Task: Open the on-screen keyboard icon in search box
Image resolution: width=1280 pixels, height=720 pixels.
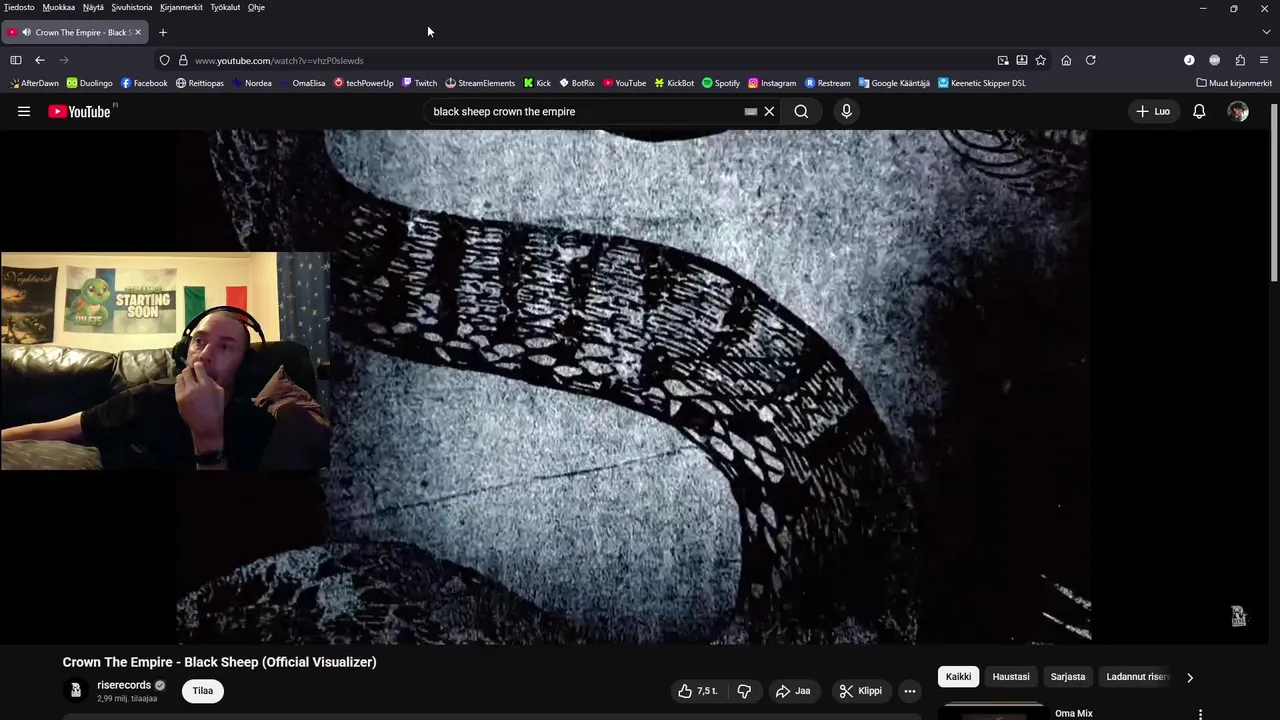Action: click(750, 112)
